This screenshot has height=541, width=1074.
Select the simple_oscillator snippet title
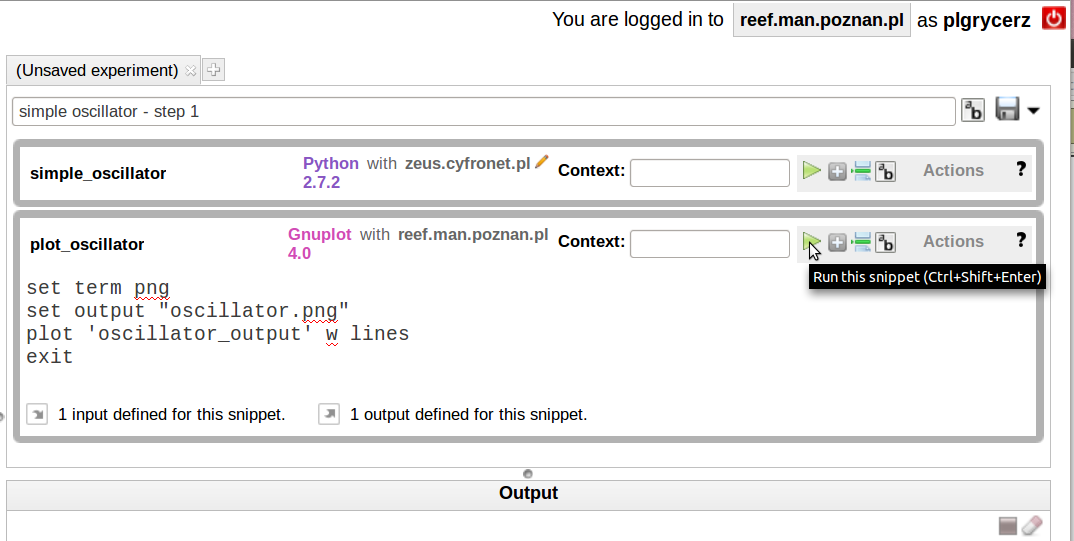pos(98,173)
